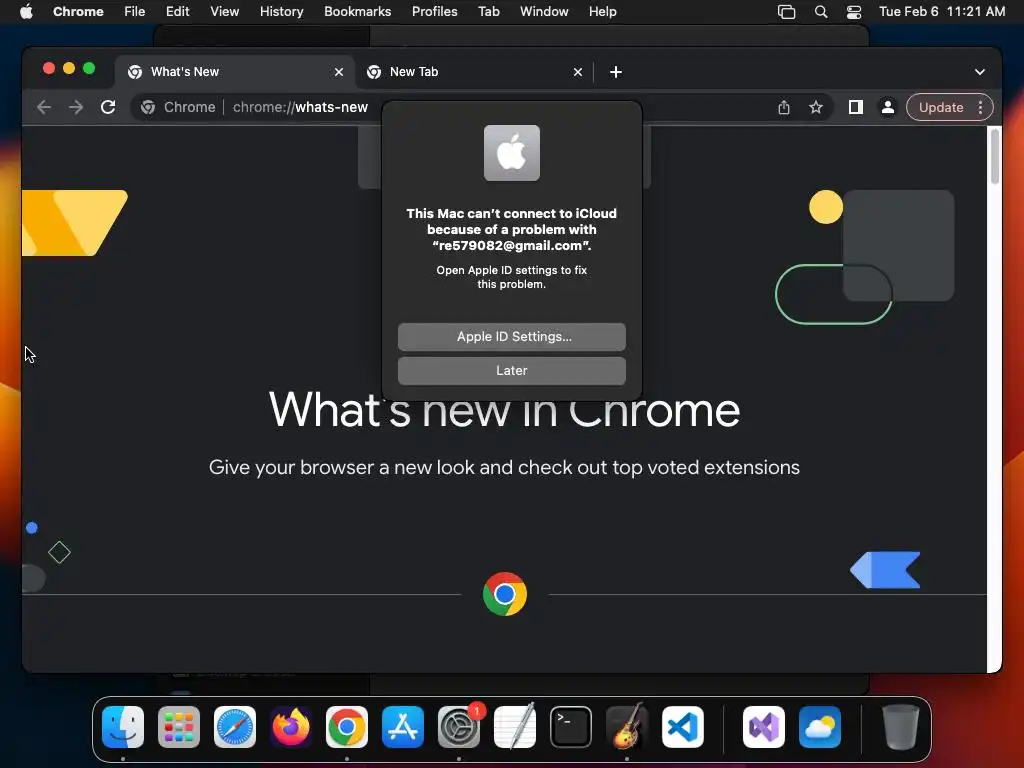Launch Terminal from the Dock

(x=571, y=727)
